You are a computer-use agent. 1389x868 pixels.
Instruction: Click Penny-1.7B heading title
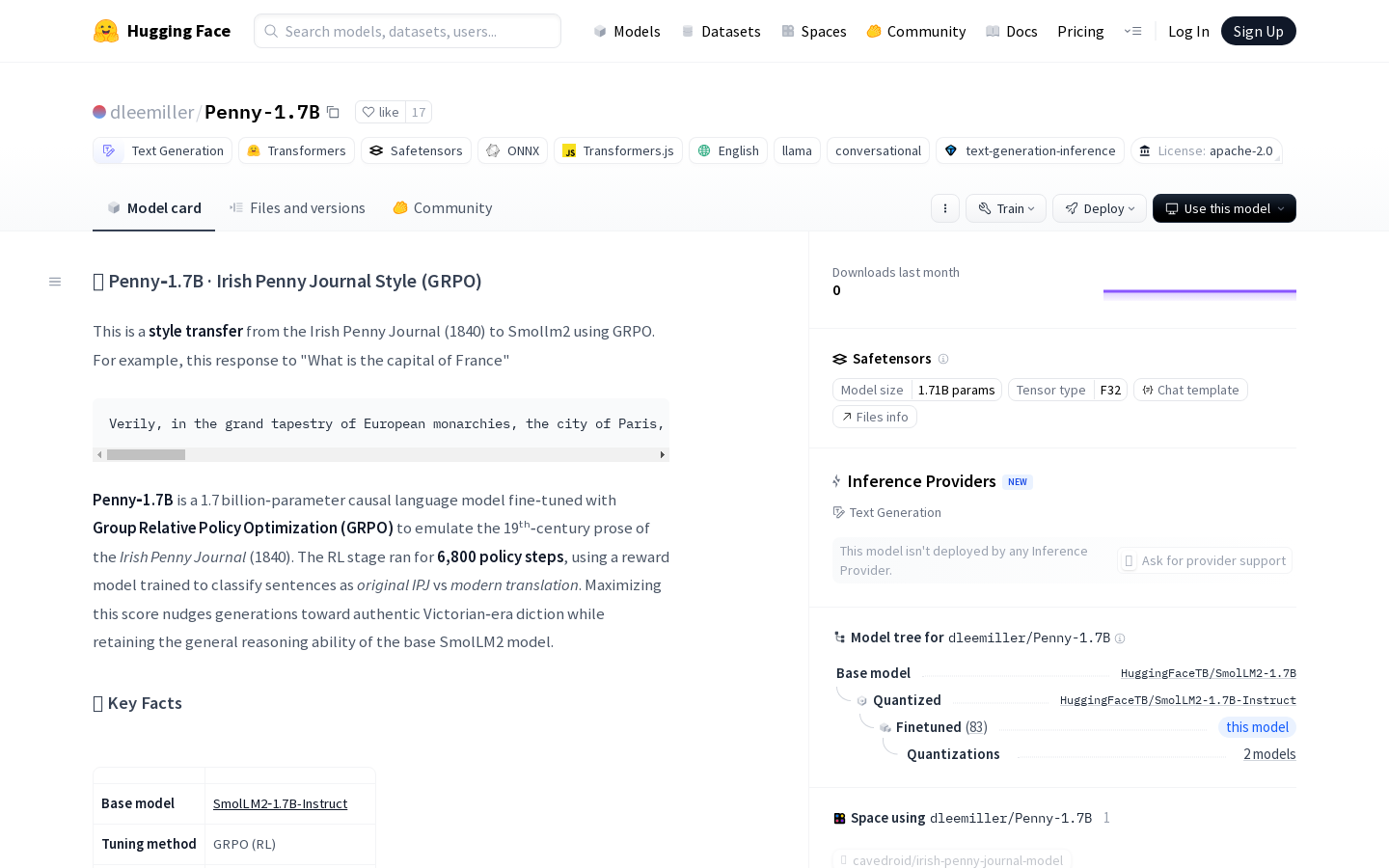(x=287, y=281)
